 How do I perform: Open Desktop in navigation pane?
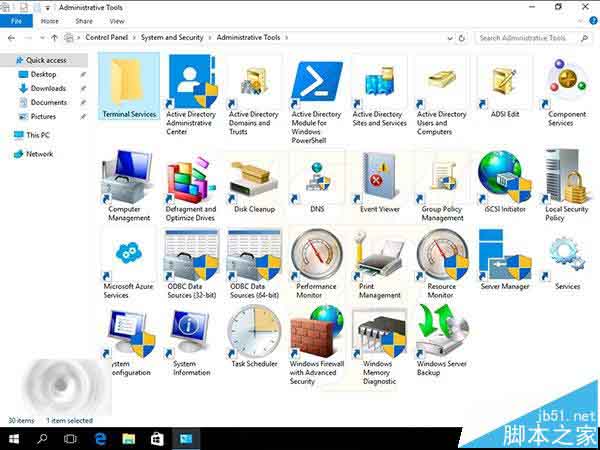click(x=43, y=74)
